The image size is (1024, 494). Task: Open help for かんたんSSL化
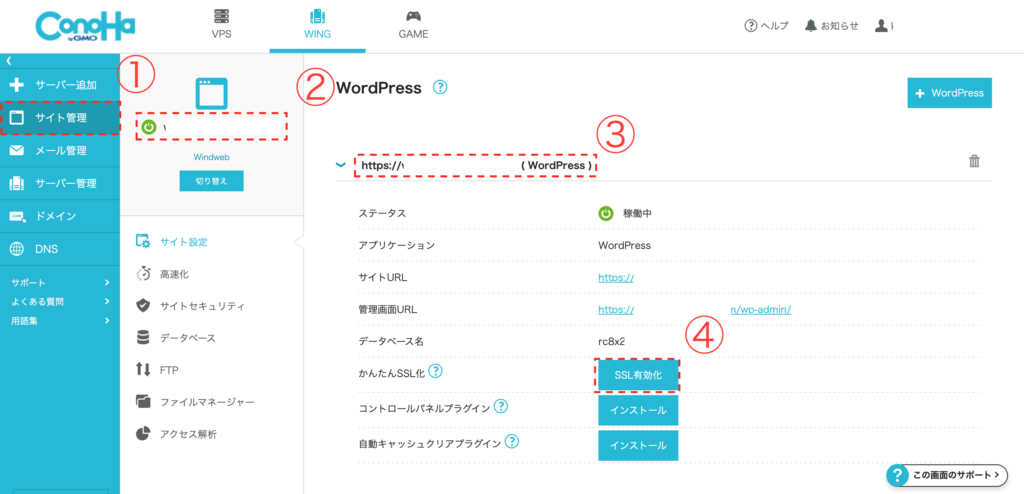(x=436, y=372)
